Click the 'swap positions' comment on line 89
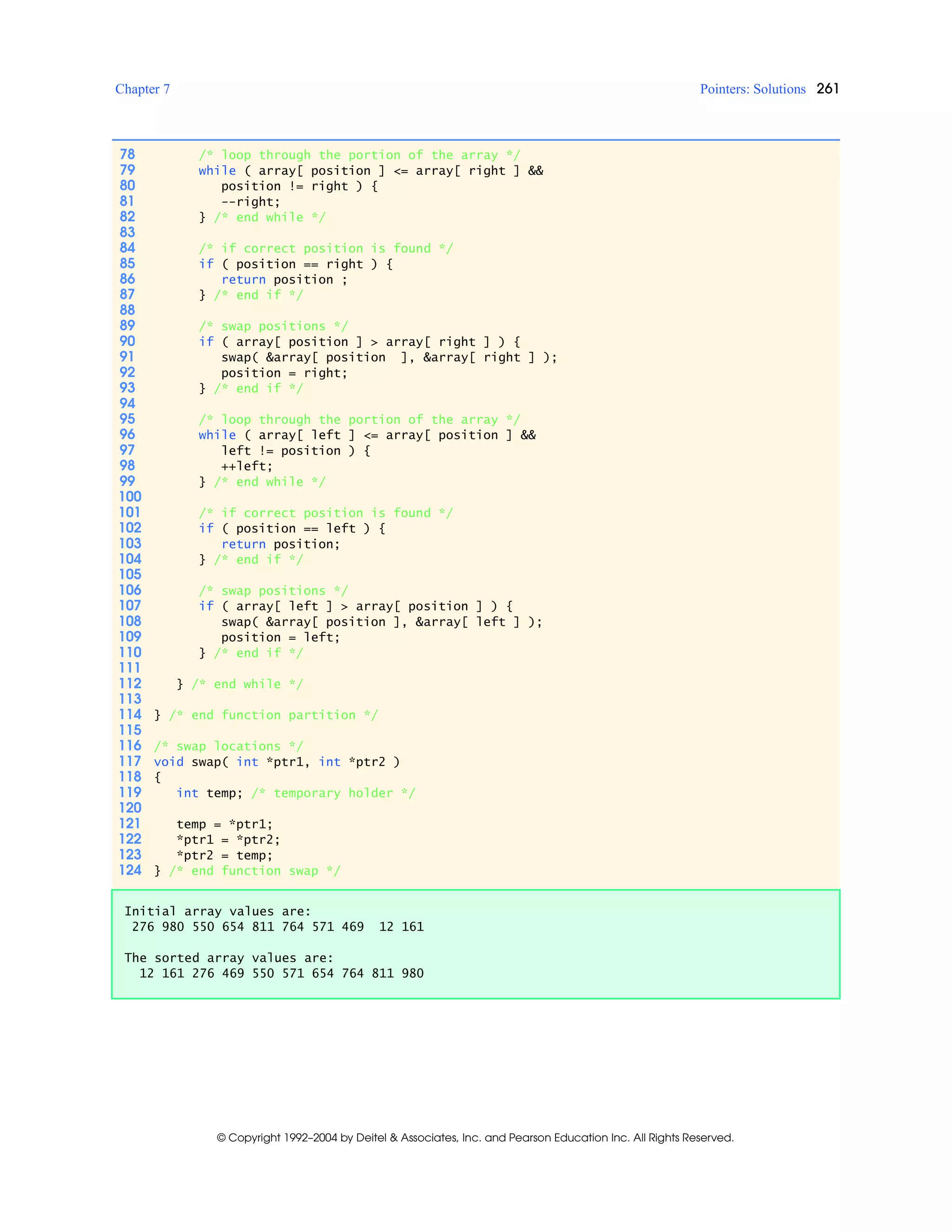Screen dimensions: 952x1232 273,326
